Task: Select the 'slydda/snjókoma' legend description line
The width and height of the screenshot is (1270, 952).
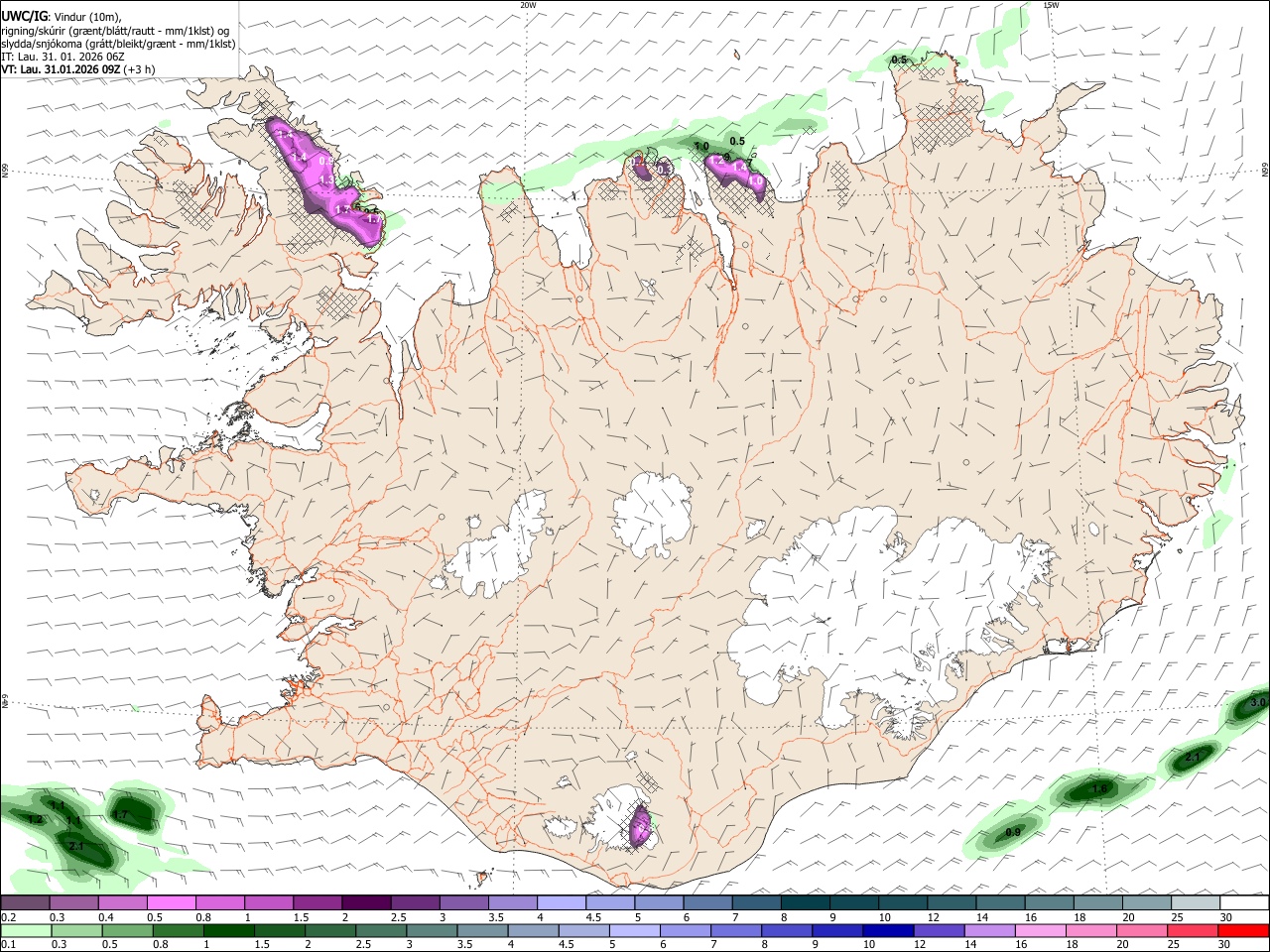Action: click(118, 44)
